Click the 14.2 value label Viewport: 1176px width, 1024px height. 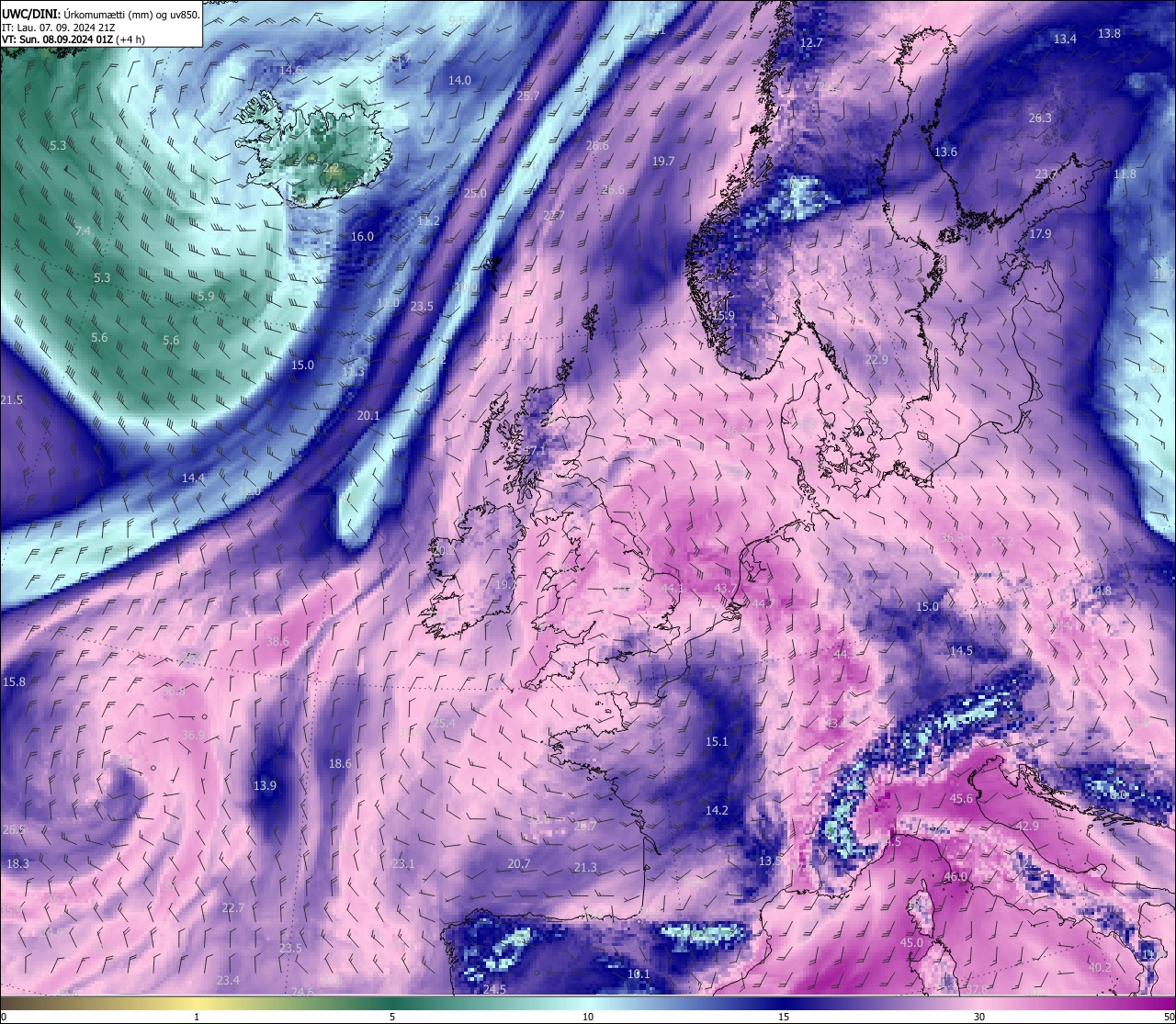pyautogui.click(x=717, y=811)
